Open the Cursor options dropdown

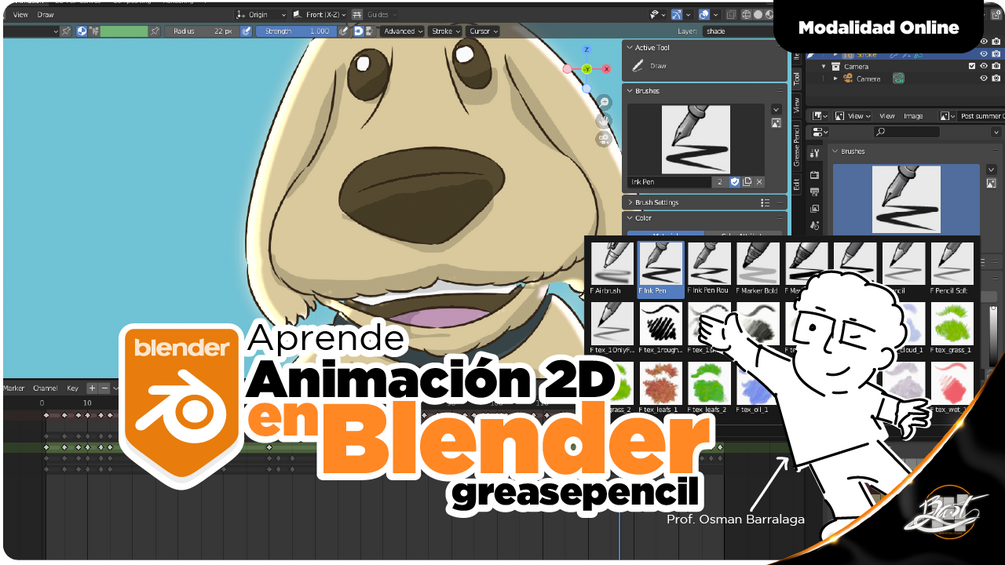[x=483, y=31]
